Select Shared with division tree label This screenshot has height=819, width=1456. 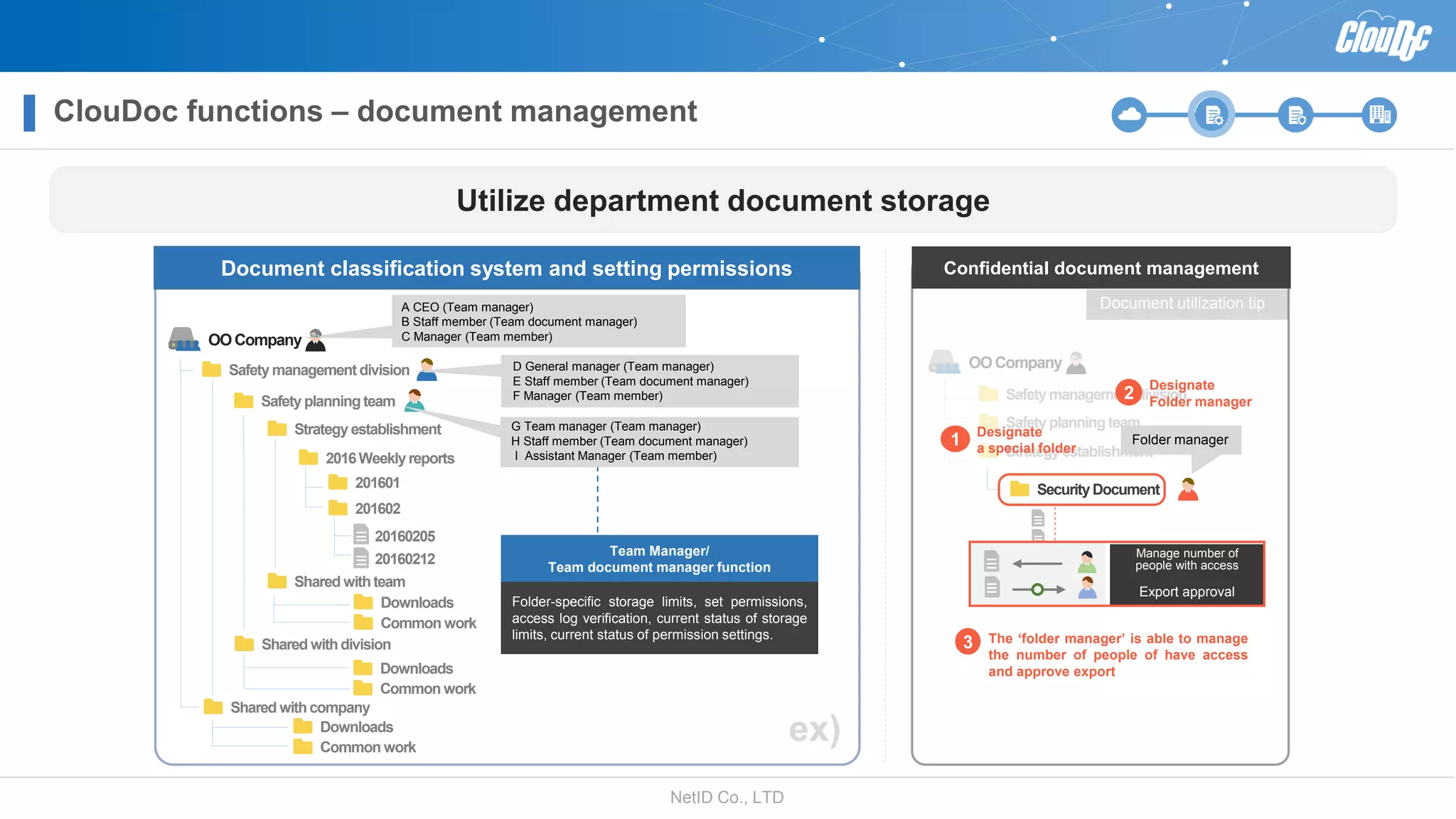click(326, 644)
